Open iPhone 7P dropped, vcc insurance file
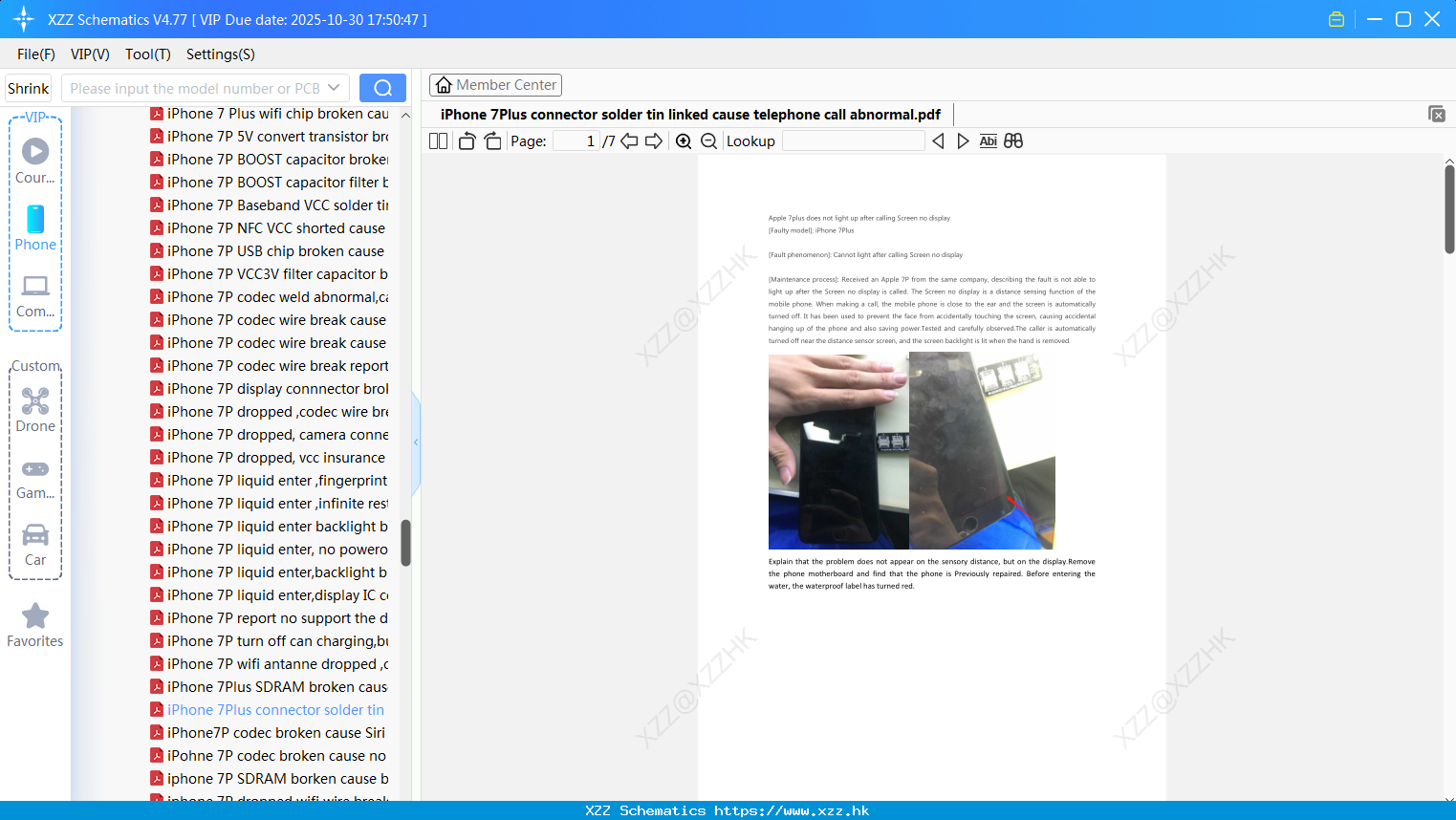The image size is (1456, 820). [268, 458]
